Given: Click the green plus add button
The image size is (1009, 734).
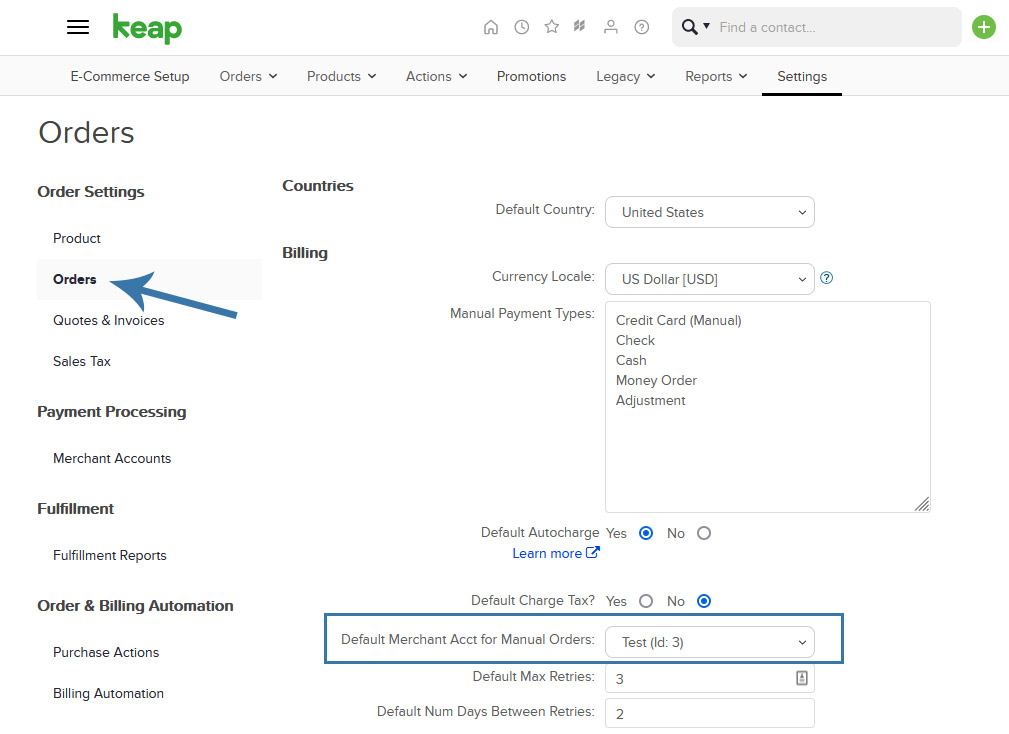Looking at the screenshot, I should click(983, 27).
